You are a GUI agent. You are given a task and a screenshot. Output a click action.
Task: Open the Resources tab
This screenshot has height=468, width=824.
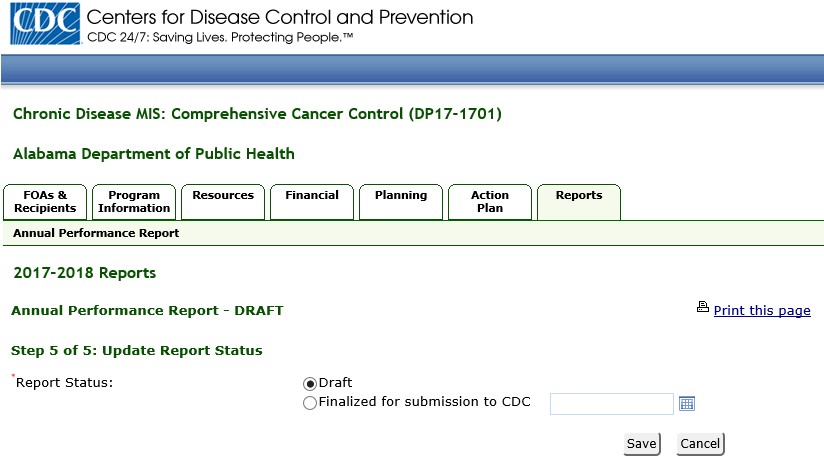223,202
